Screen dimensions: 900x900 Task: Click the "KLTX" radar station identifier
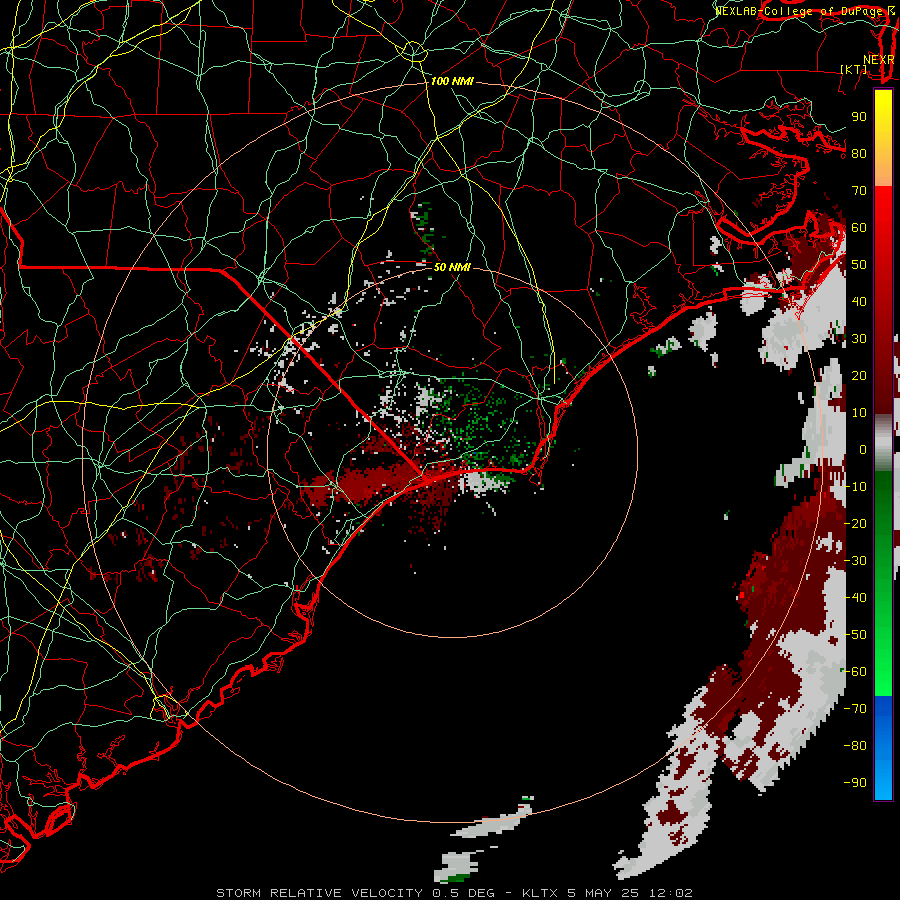pyautogui.click(x=541, y=893)
